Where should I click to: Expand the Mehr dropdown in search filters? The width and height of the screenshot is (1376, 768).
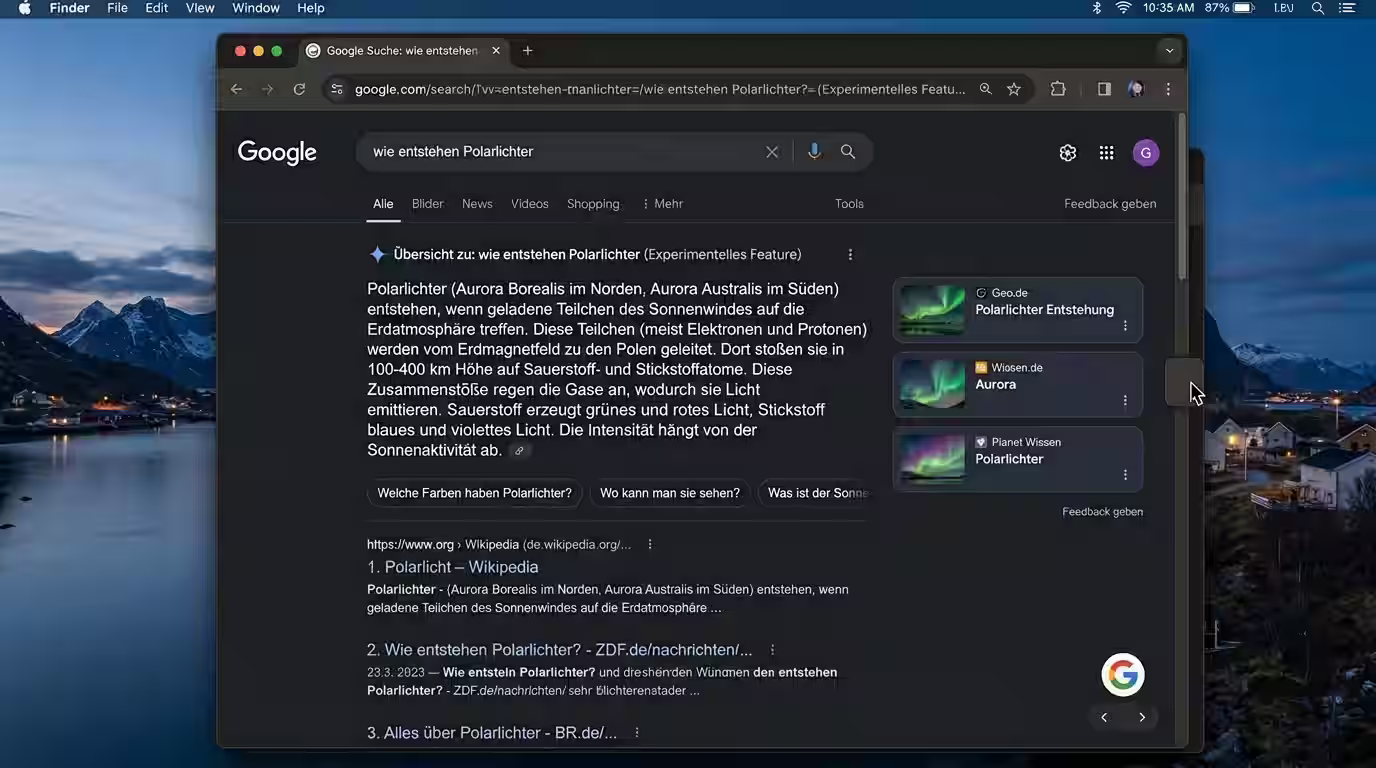tap(662, 203)
